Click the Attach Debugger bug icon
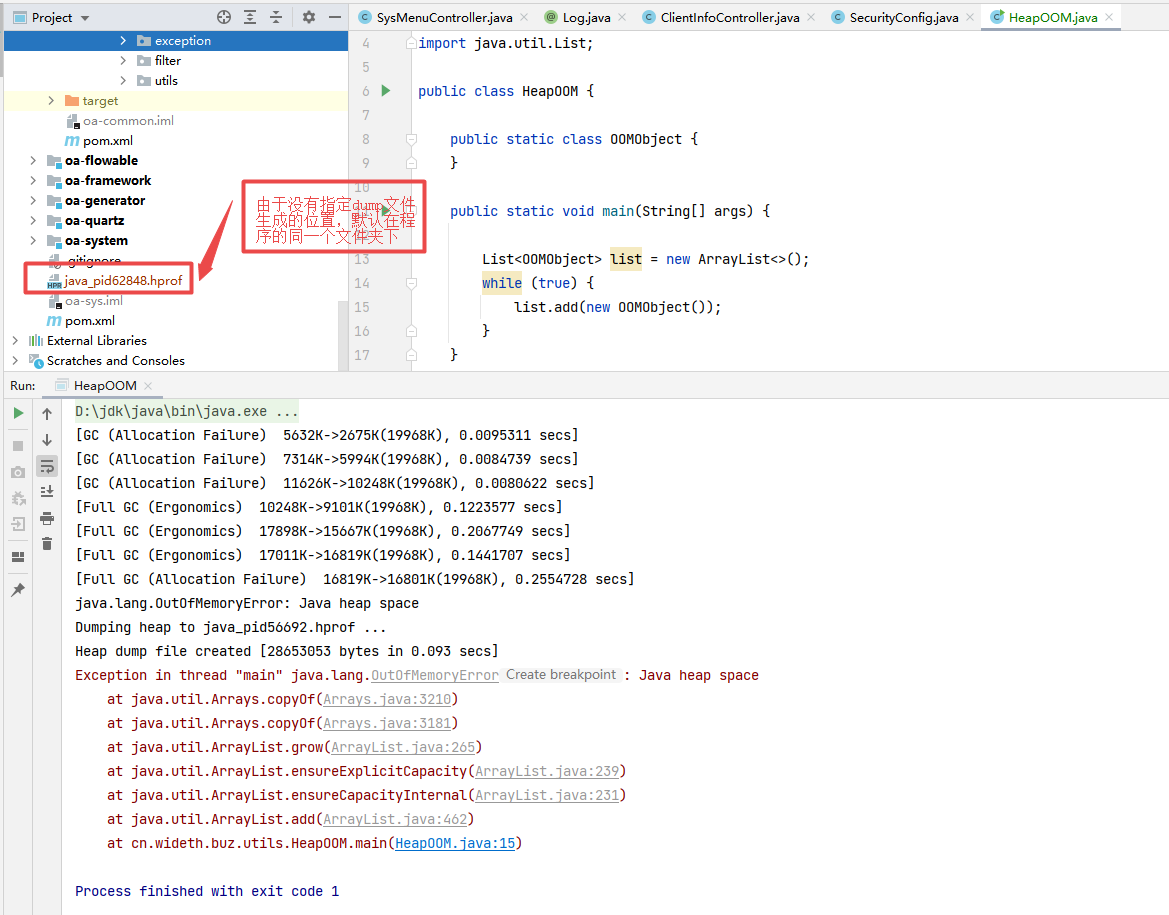This screenshot has width=1169, height=915. [x=19, y=498]
